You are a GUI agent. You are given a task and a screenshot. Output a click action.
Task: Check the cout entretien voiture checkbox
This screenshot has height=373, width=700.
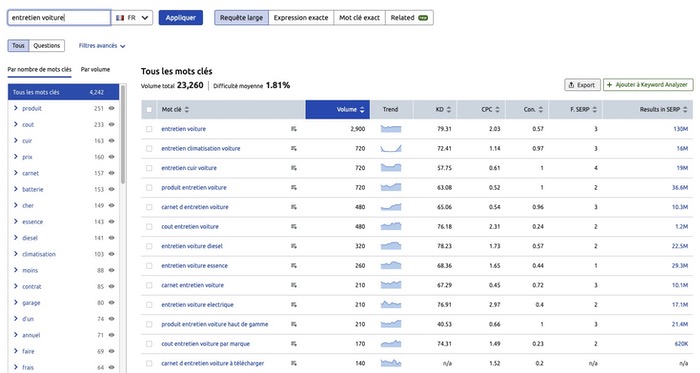[x=149, y=227]
